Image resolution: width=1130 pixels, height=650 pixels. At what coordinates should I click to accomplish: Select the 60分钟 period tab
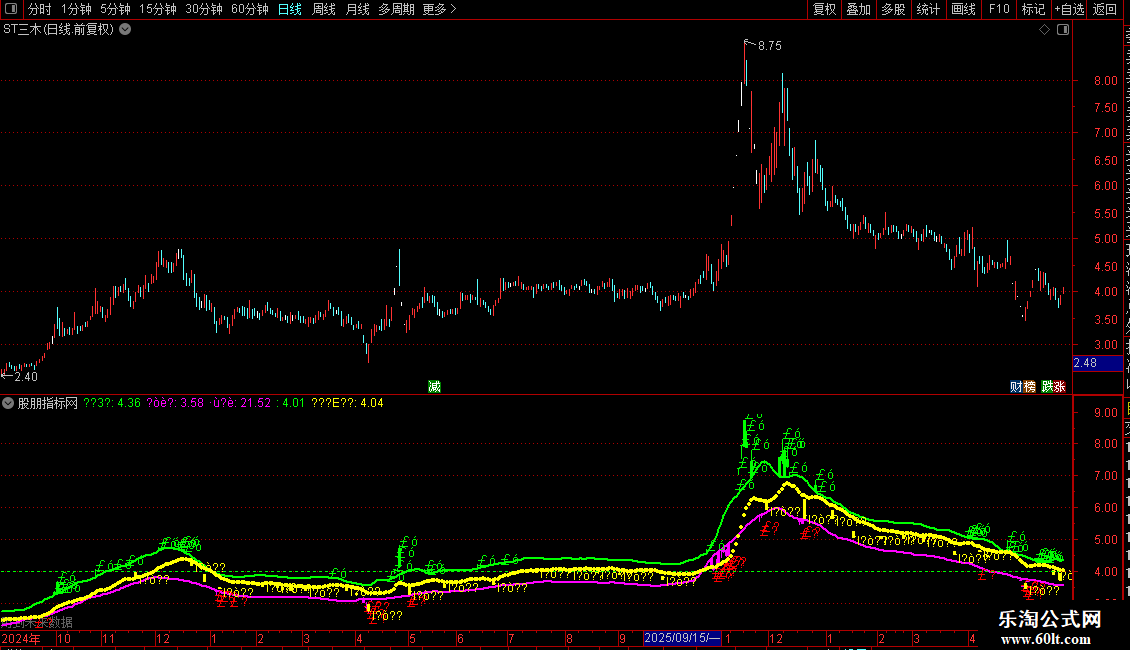[x=249, y=9]
